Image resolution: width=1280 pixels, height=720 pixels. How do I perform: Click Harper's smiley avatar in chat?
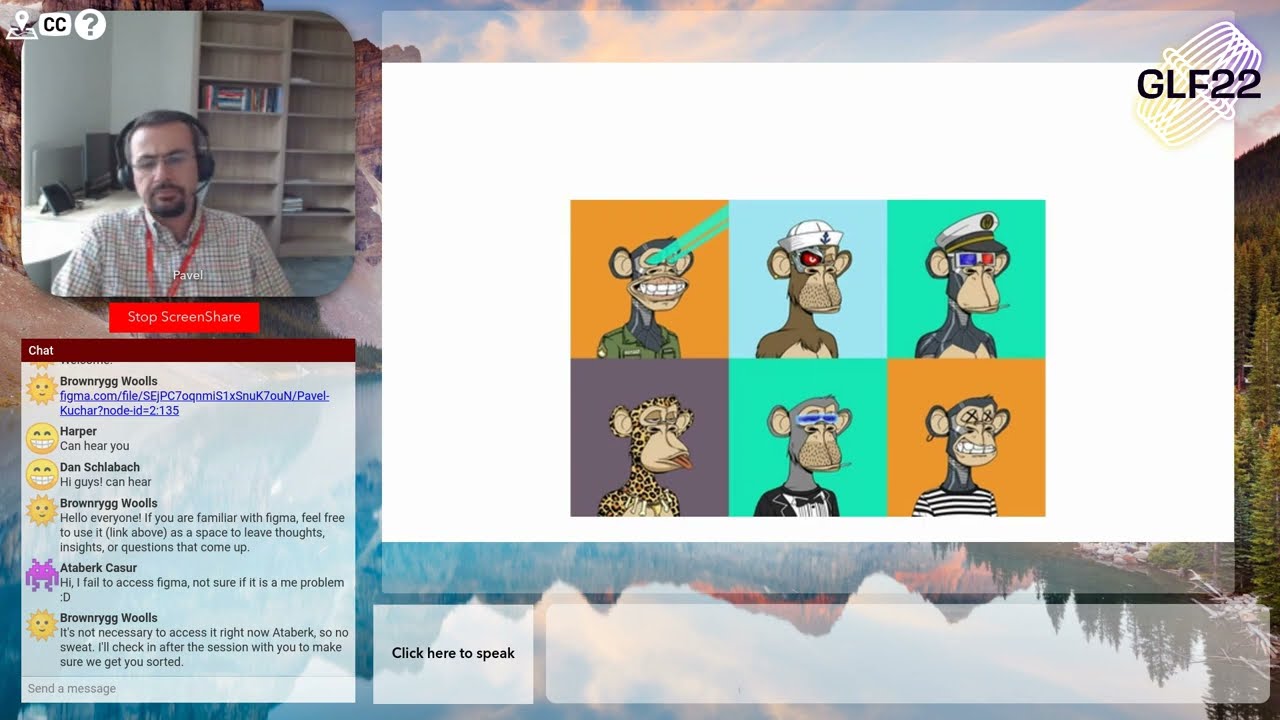tap(42, 439)
